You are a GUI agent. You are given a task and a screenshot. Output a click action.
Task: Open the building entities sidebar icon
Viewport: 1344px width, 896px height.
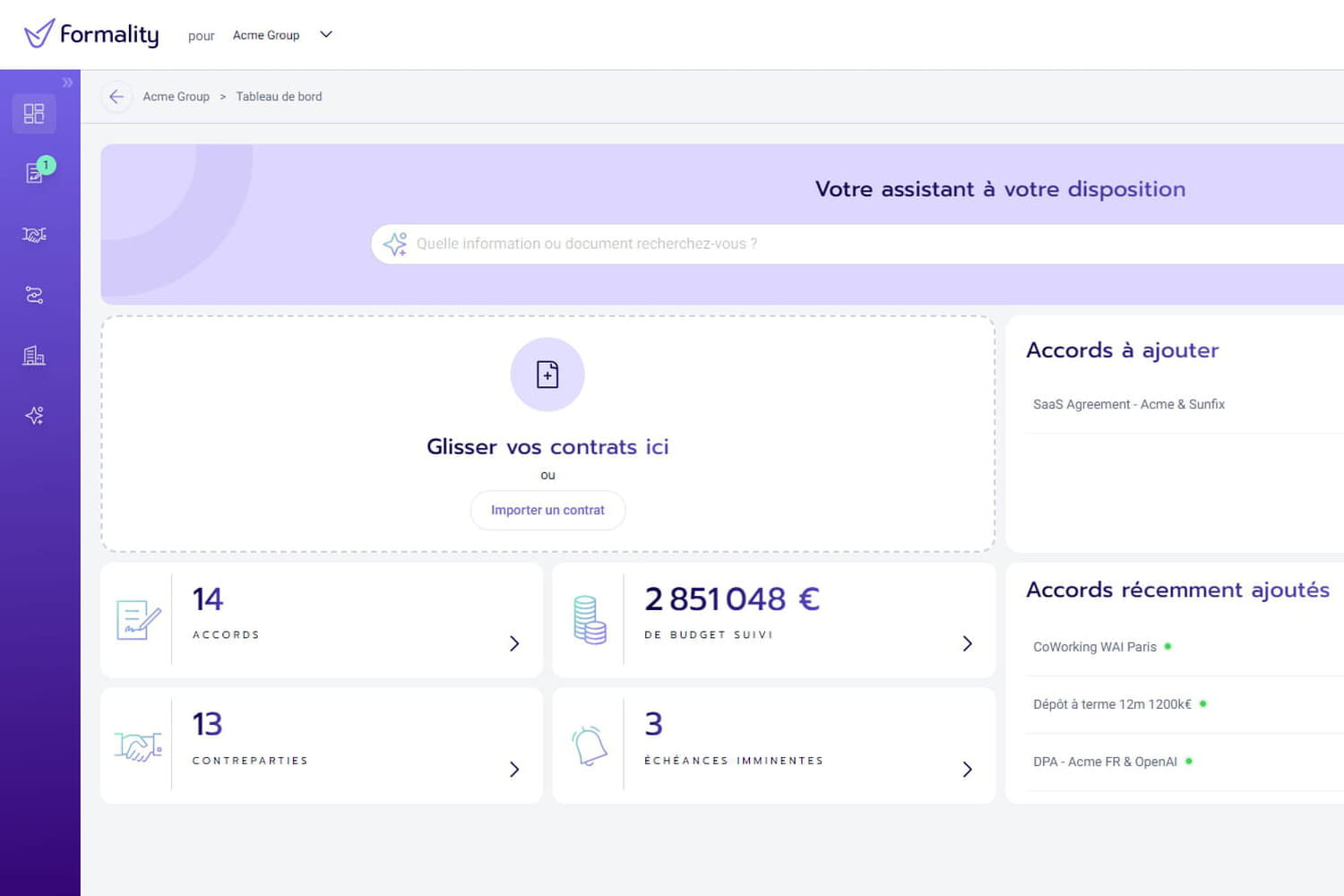point(34,356)
